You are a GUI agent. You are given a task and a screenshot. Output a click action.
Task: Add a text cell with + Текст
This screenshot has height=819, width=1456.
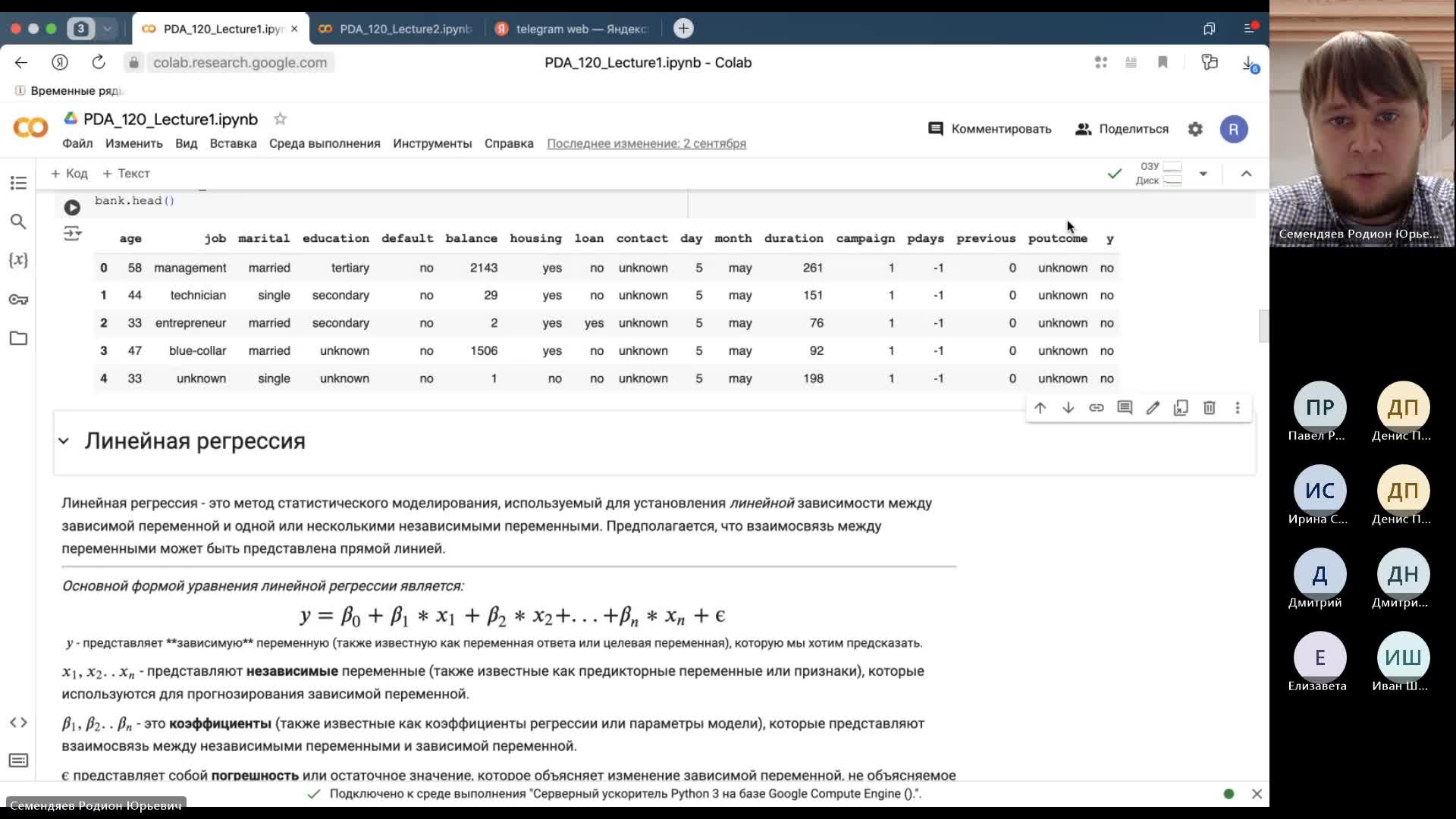(126, 174)
